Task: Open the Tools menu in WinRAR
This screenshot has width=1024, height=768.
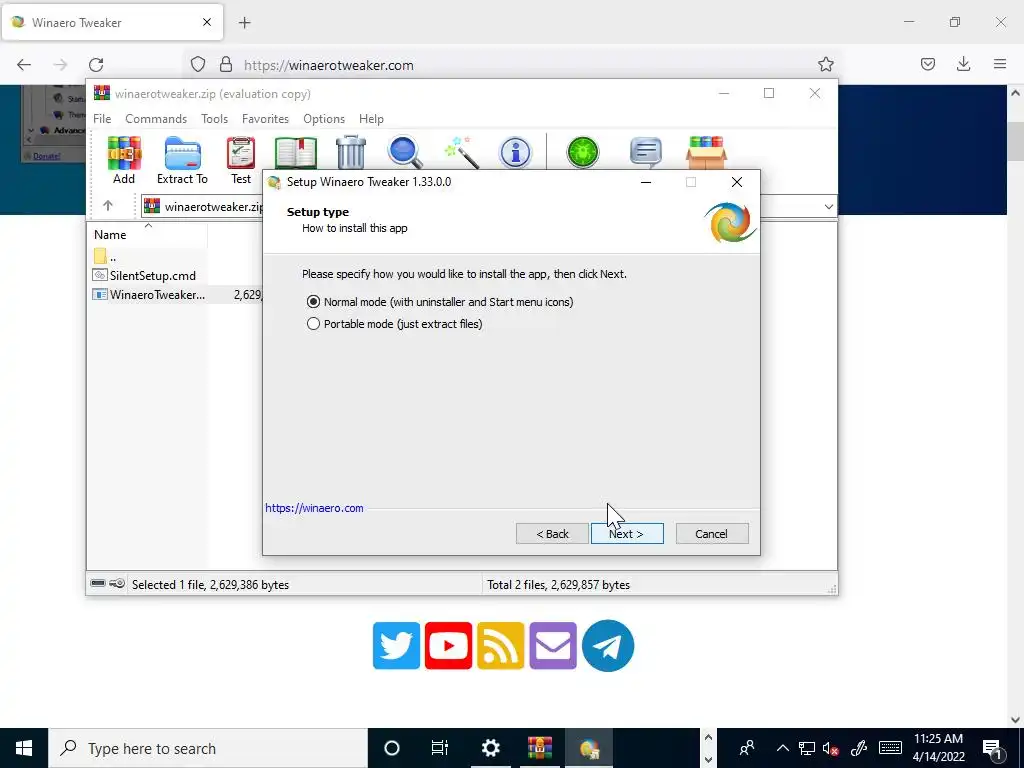Action: click(214, 119)
